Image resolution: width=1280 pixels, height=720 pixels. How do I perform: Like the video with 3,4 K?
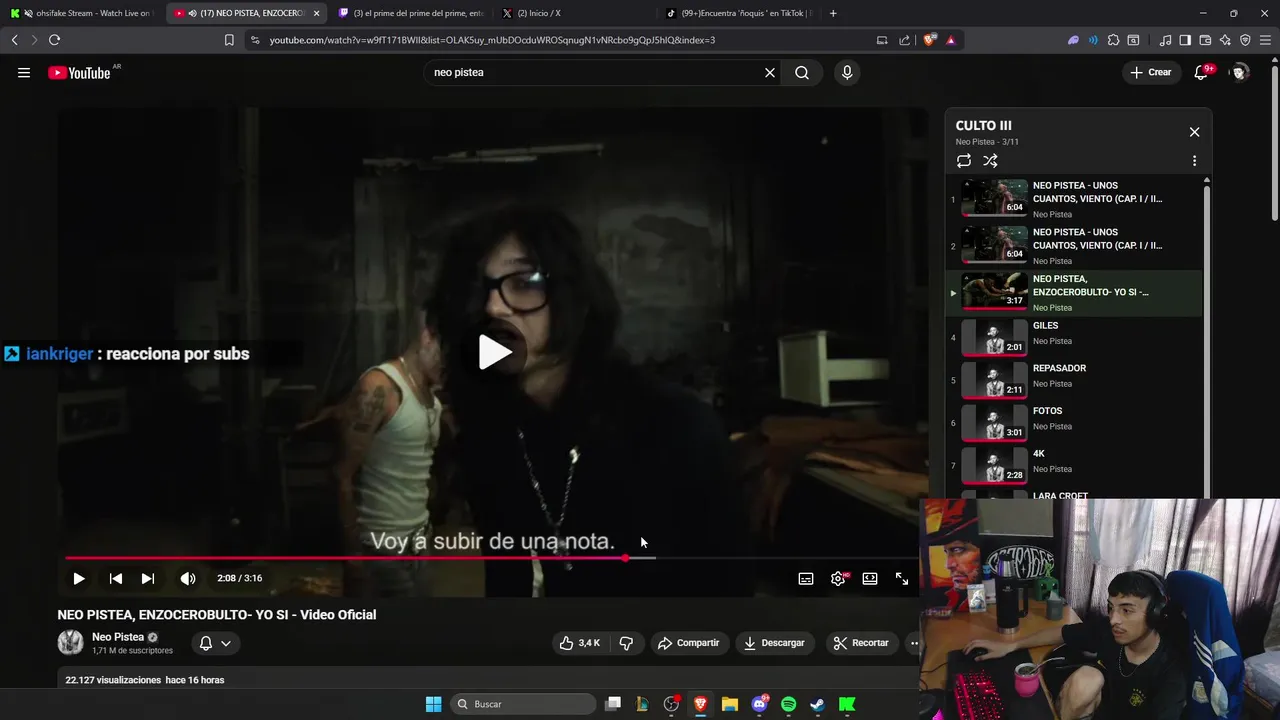[580, 643]
